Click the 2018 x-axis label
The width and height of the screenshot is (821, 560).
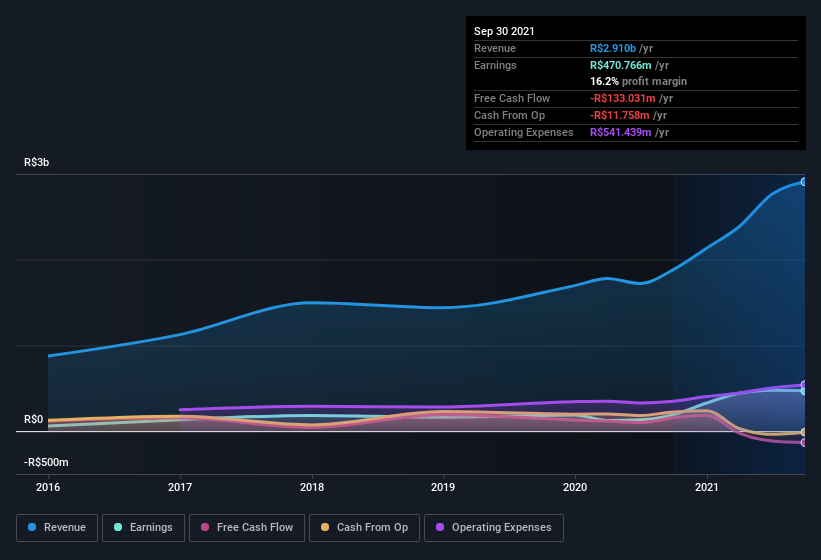click(x=312, y=487)
